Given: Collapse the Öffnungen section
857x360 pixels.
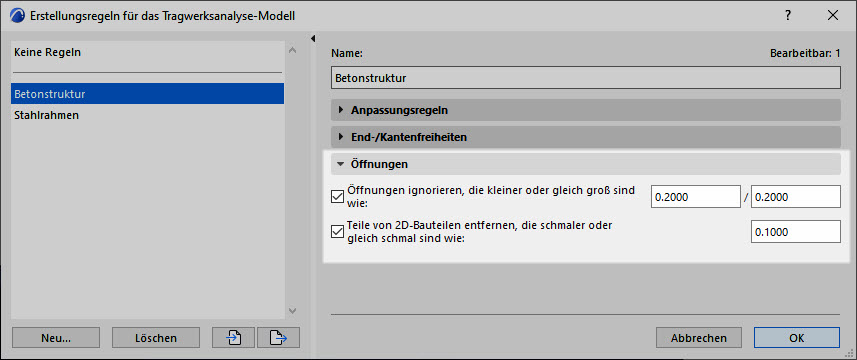Looking at the screenshot, I should pos(585,164).
